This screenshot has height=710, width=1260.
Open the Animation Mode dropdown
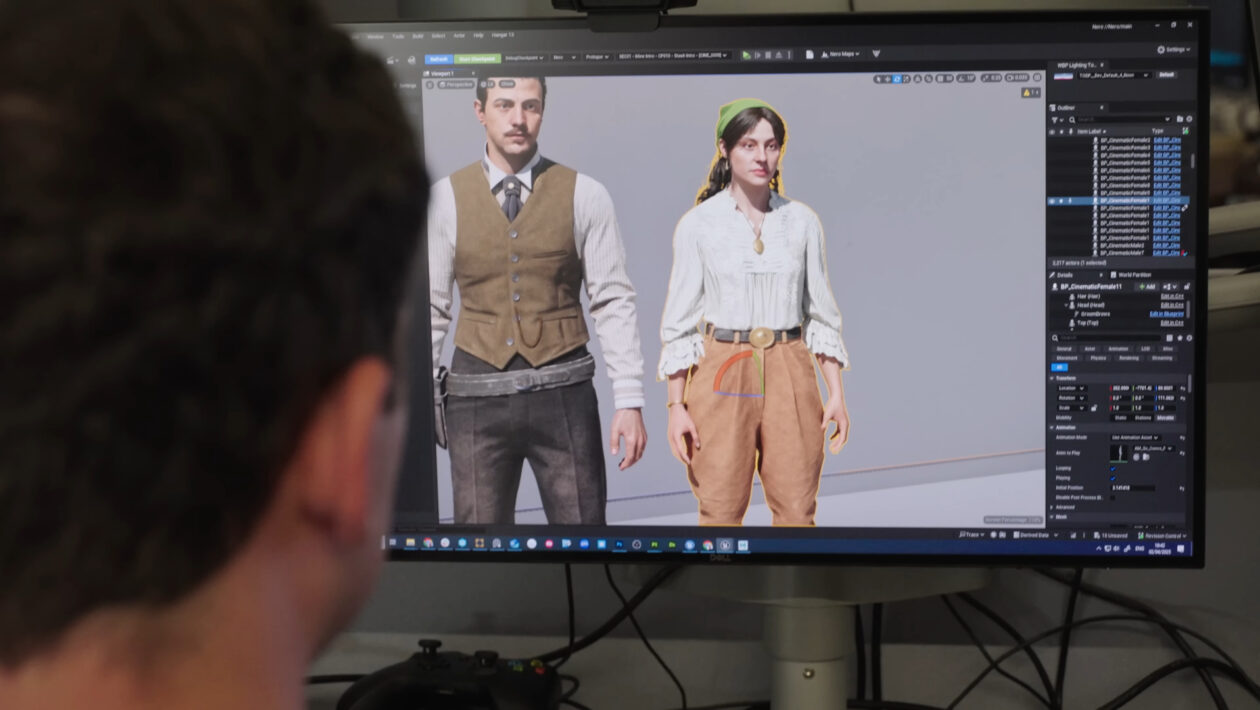pyautogui.click(x=1136, y=437)
